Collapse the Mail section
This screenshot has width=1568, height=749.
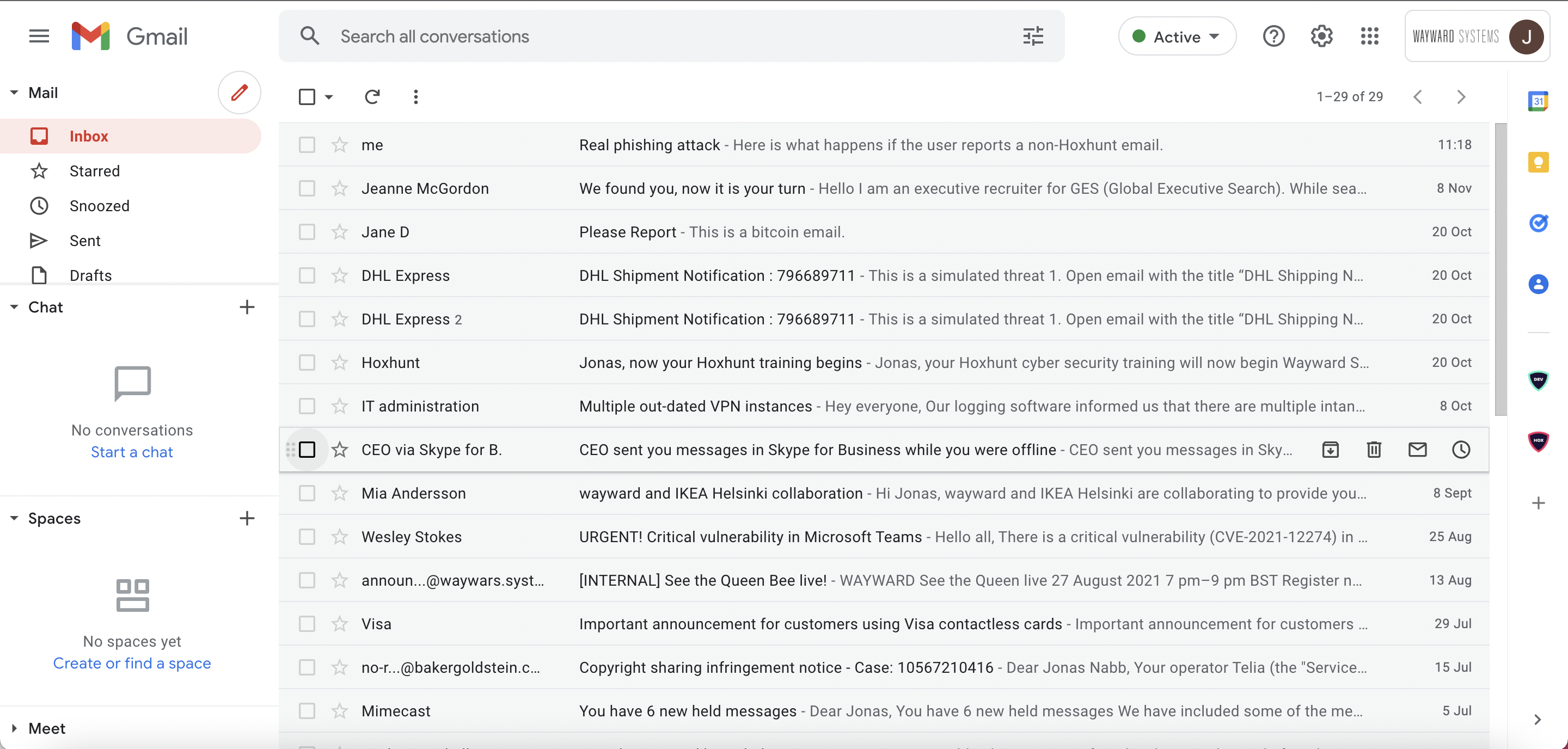click(x=14, y=93)
